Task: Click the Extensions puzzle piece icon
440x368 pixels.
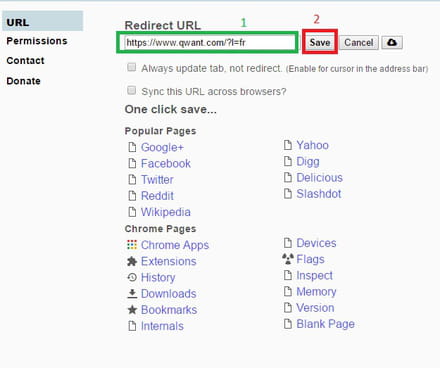Action: click(x=132, y=261)
